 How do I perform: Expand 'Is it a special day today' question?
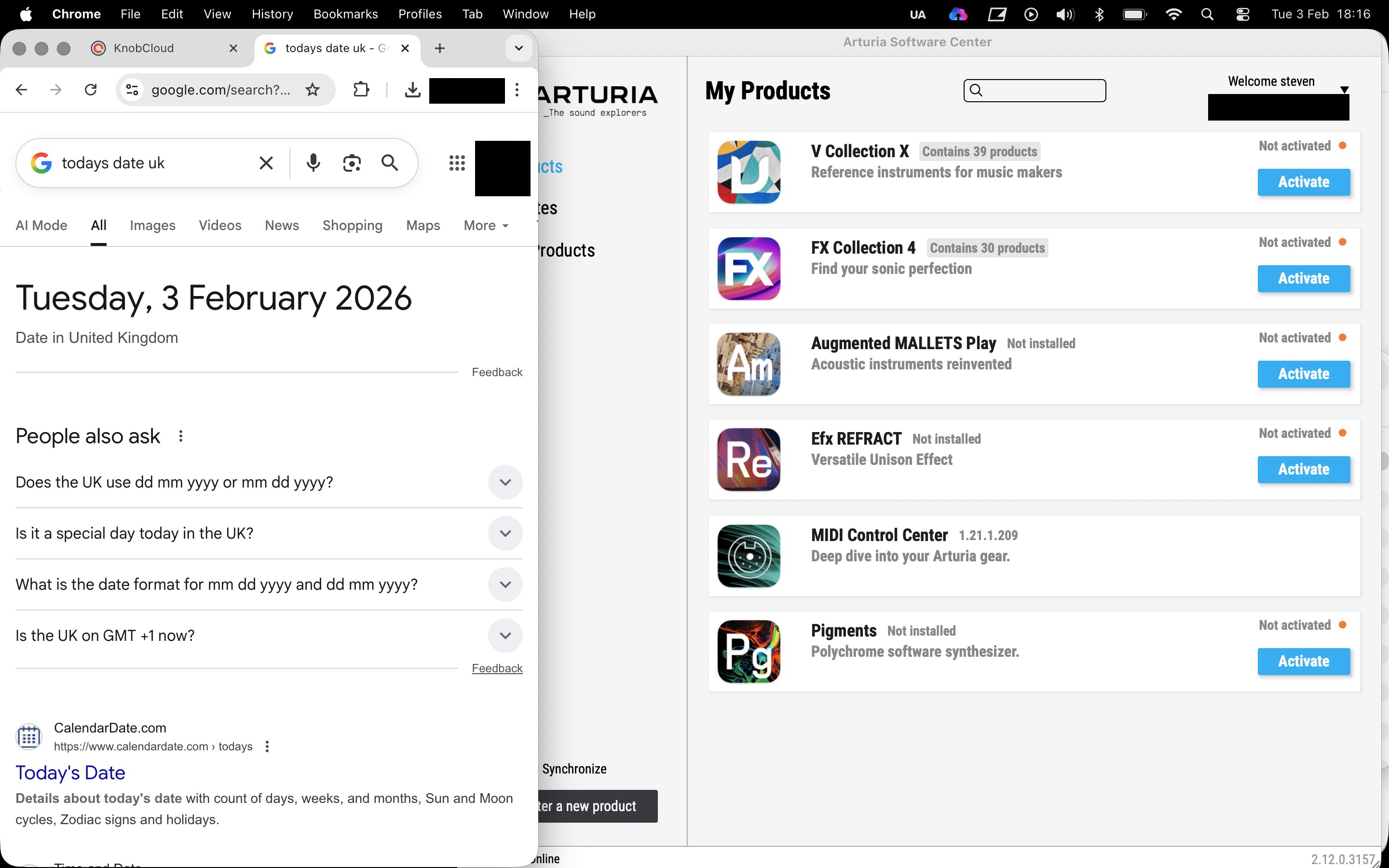pos(505,533)
